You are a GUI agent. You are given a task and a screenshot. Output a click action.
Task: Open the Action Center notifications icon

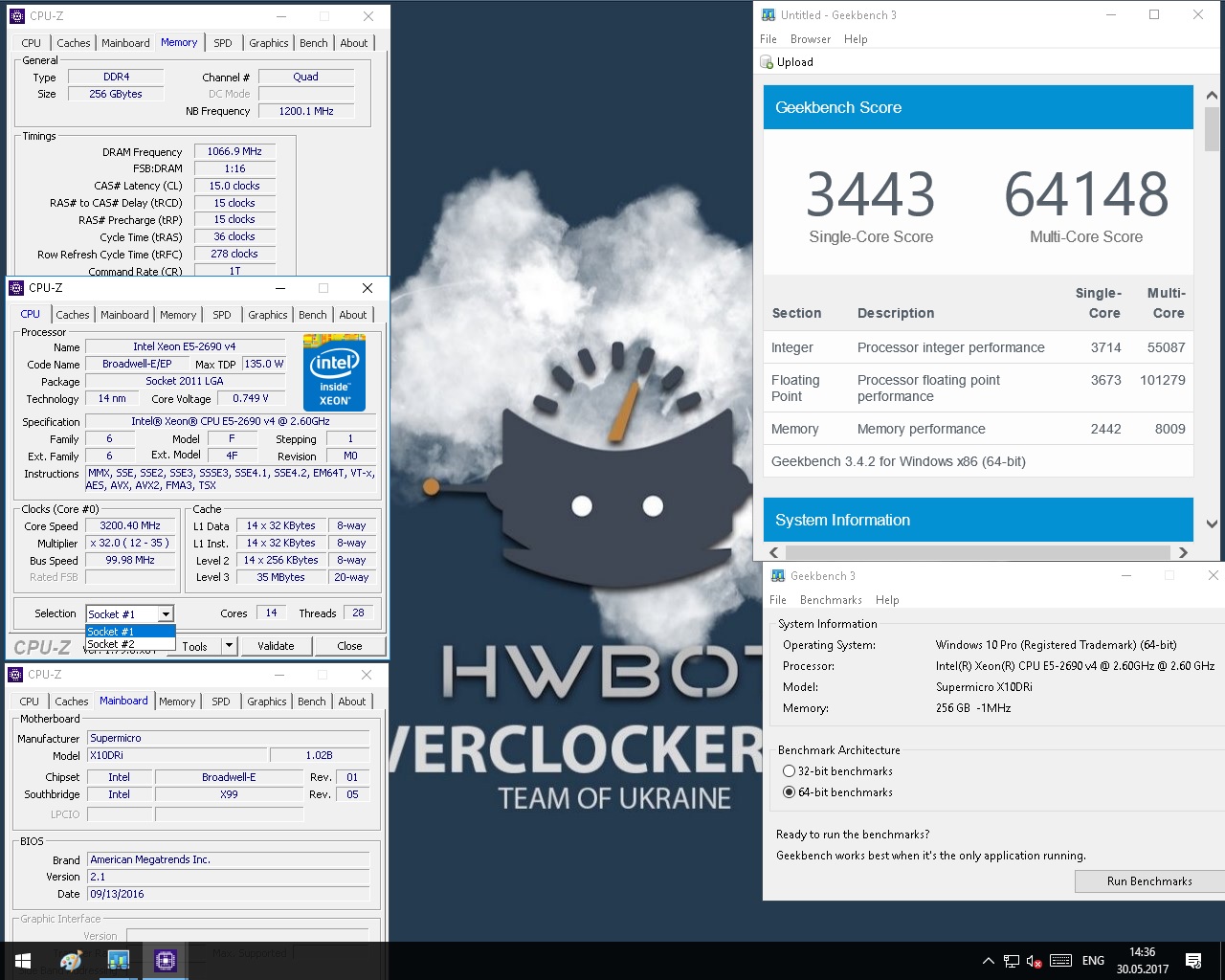(x=1193, y=961)
